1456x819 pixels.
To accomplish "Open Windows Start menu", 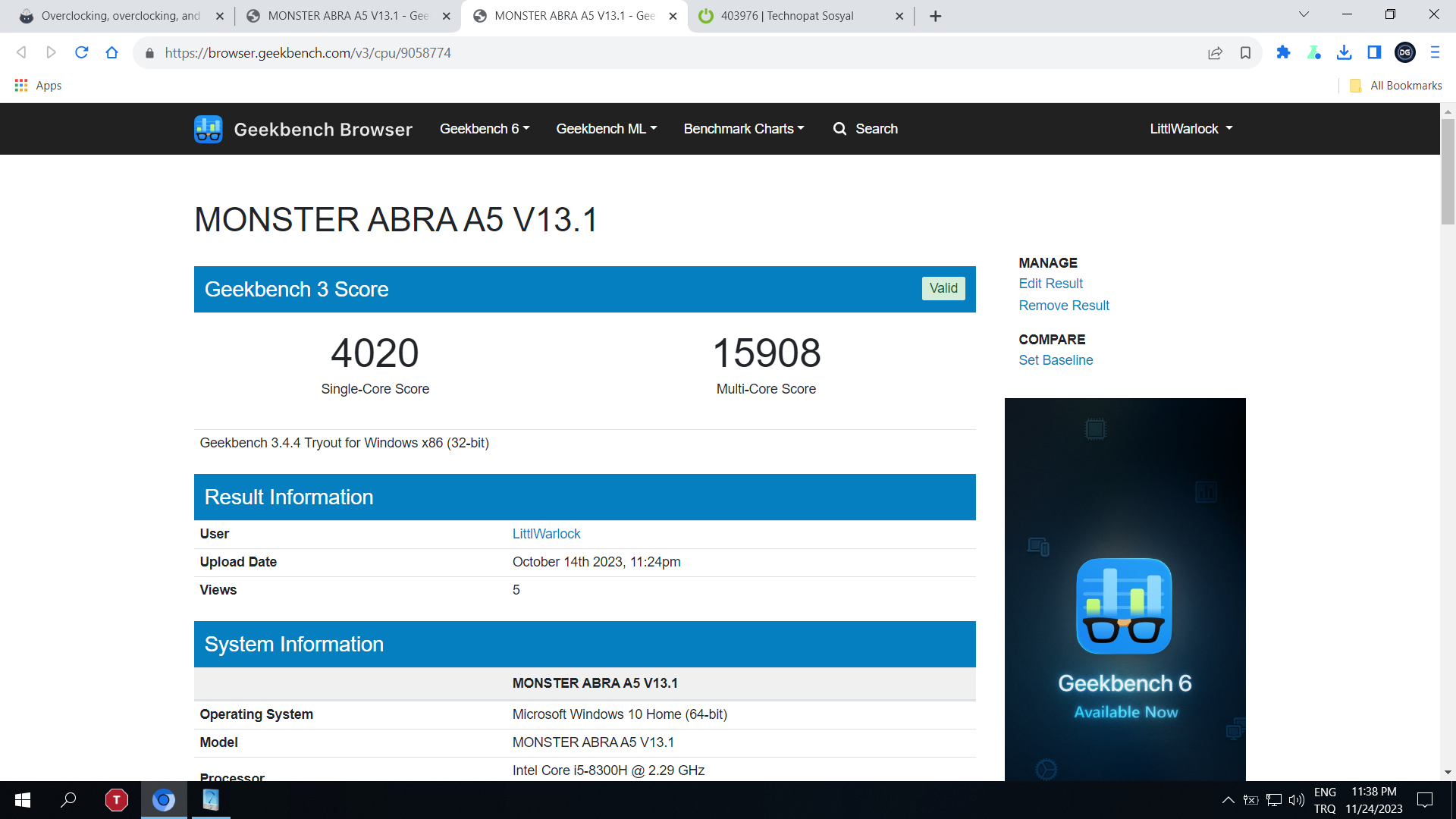I will tap(23, 800).
